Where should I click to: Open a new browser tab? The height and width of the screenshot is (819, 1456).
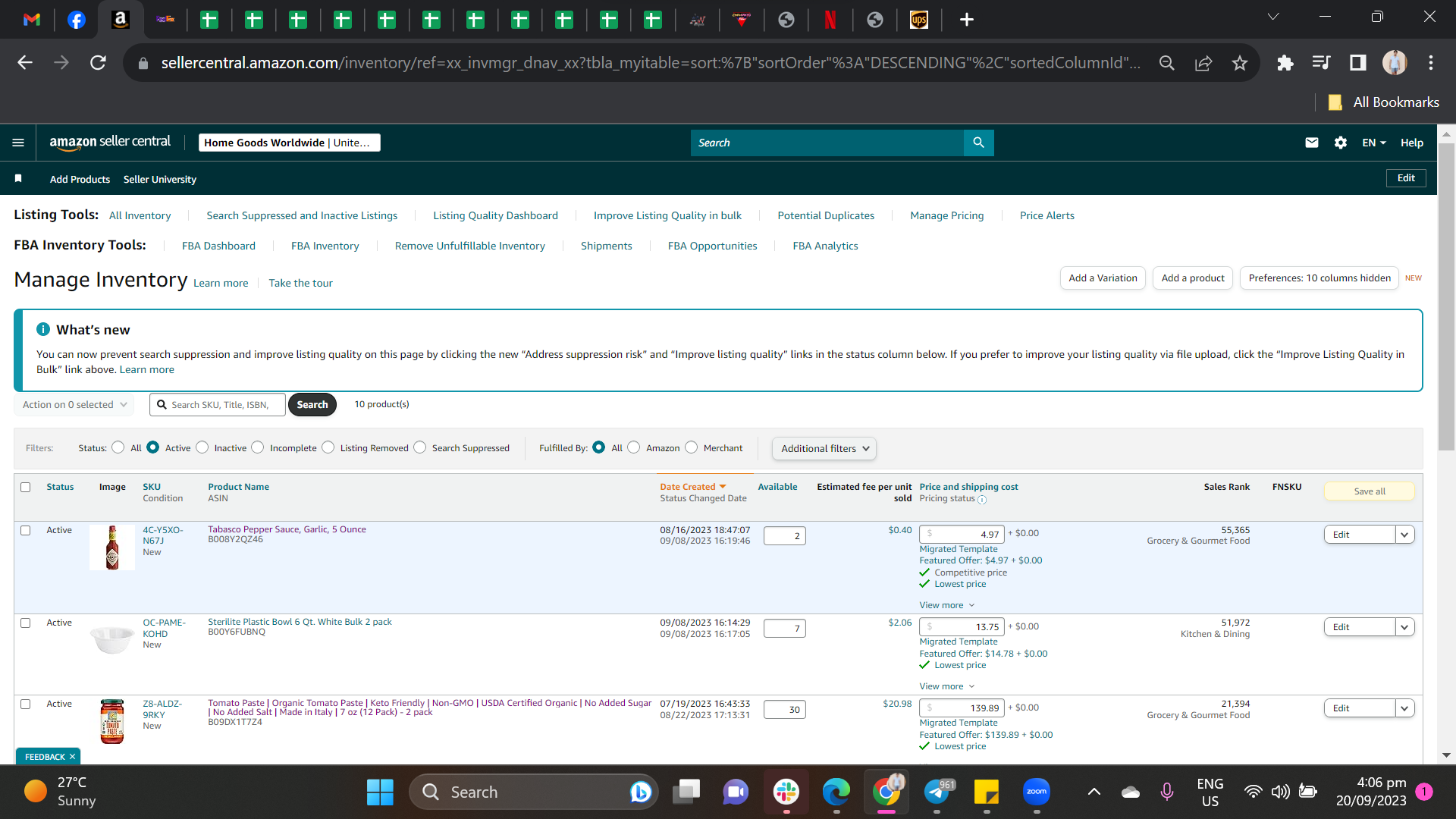coord(966,20)
